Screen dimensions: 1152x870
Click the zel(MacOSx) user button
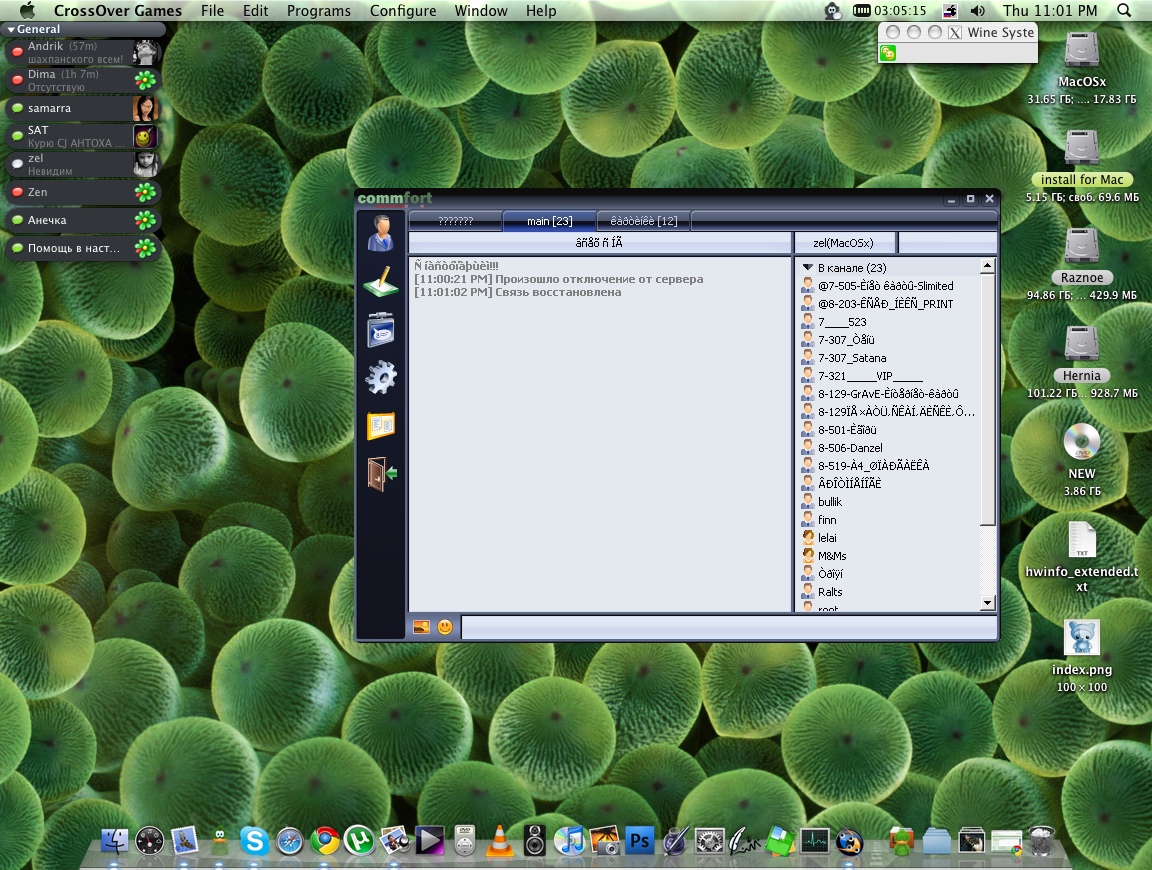(x=843, y=243)
